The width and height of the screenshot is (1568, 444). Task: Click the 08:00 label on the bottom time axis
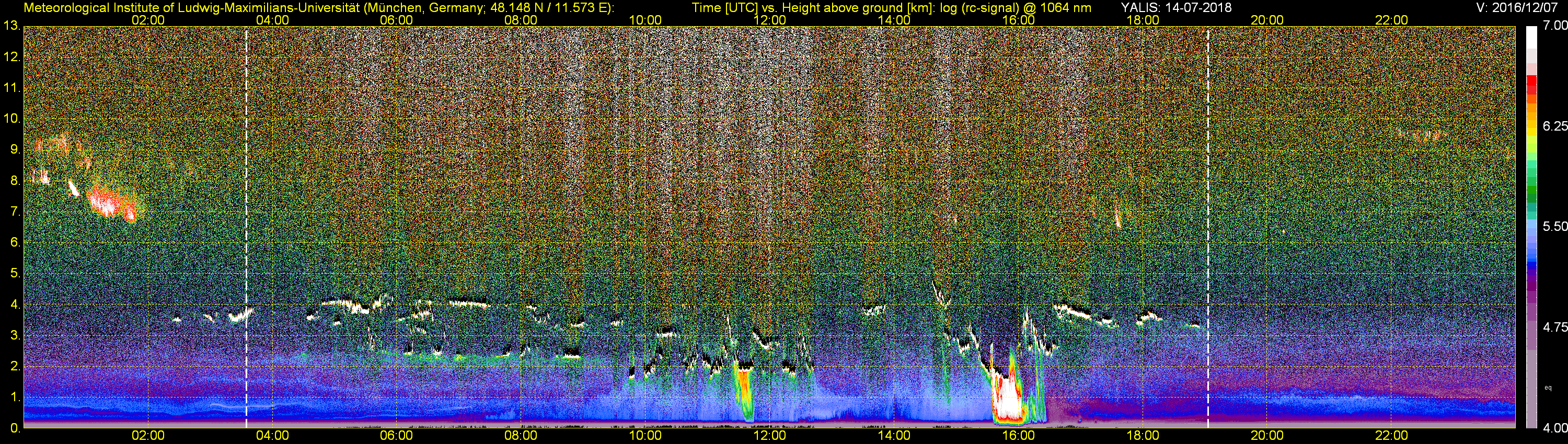pos(521,436)
